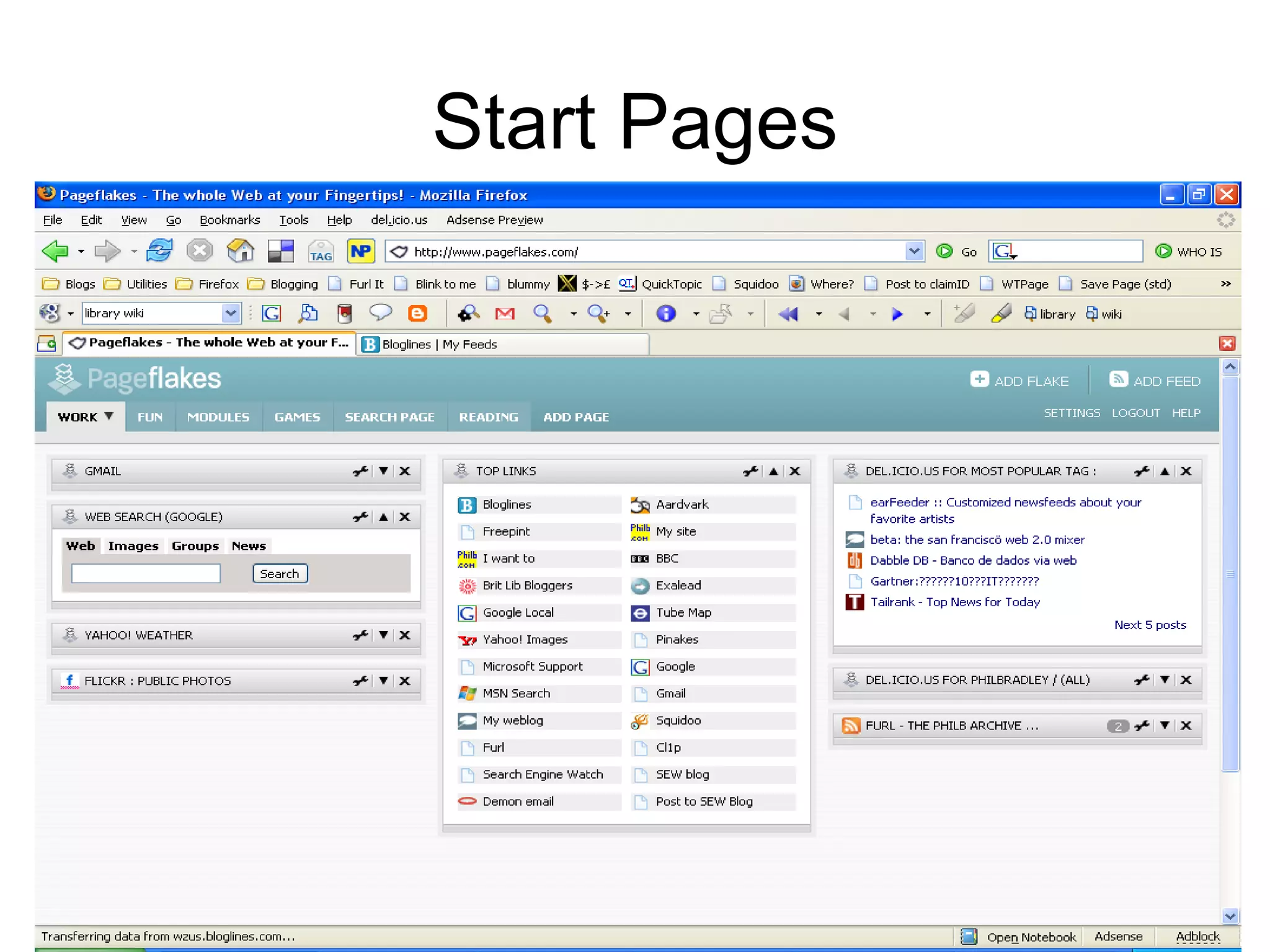The image size is (1270, 952).
Task: Click the Gmail envelope icon in Google toolbar
Action: pyautogui.click(x=505, y=314)
